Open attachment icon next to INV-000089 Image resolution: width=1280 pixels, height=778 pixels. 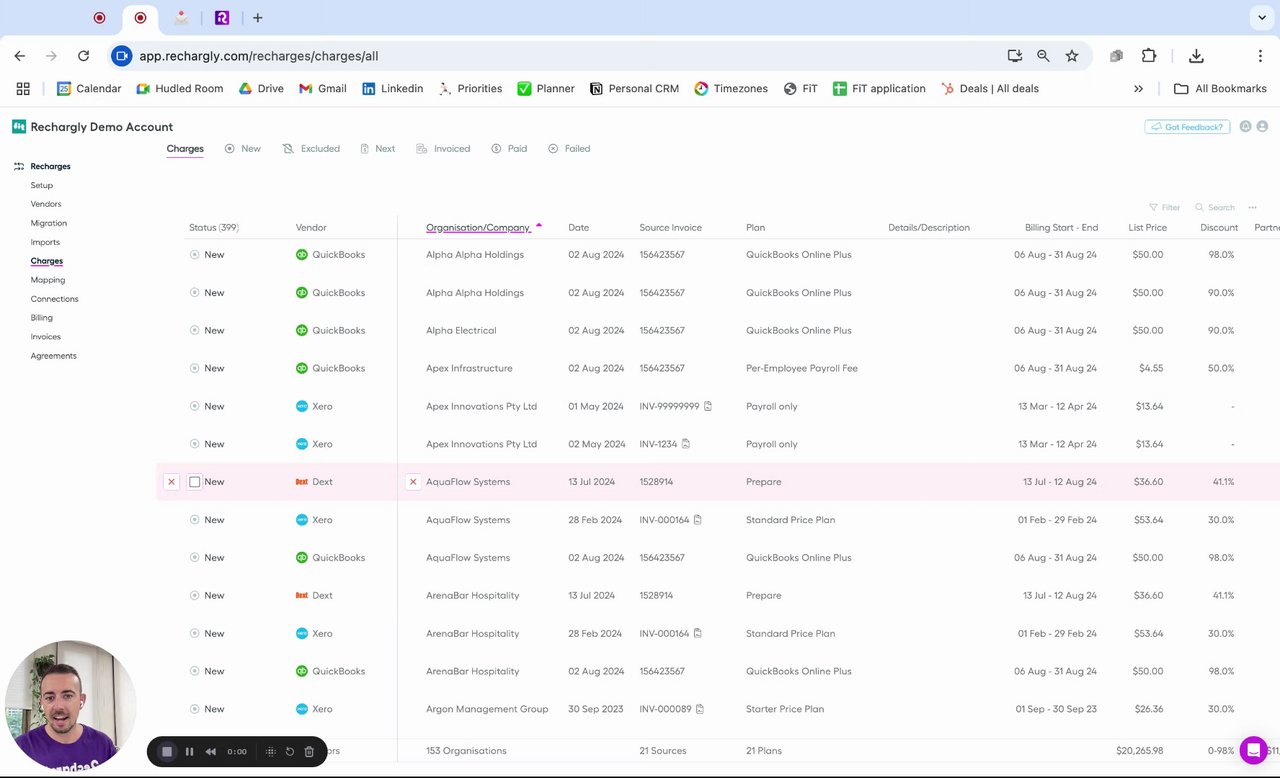click(x=700, y=709)
